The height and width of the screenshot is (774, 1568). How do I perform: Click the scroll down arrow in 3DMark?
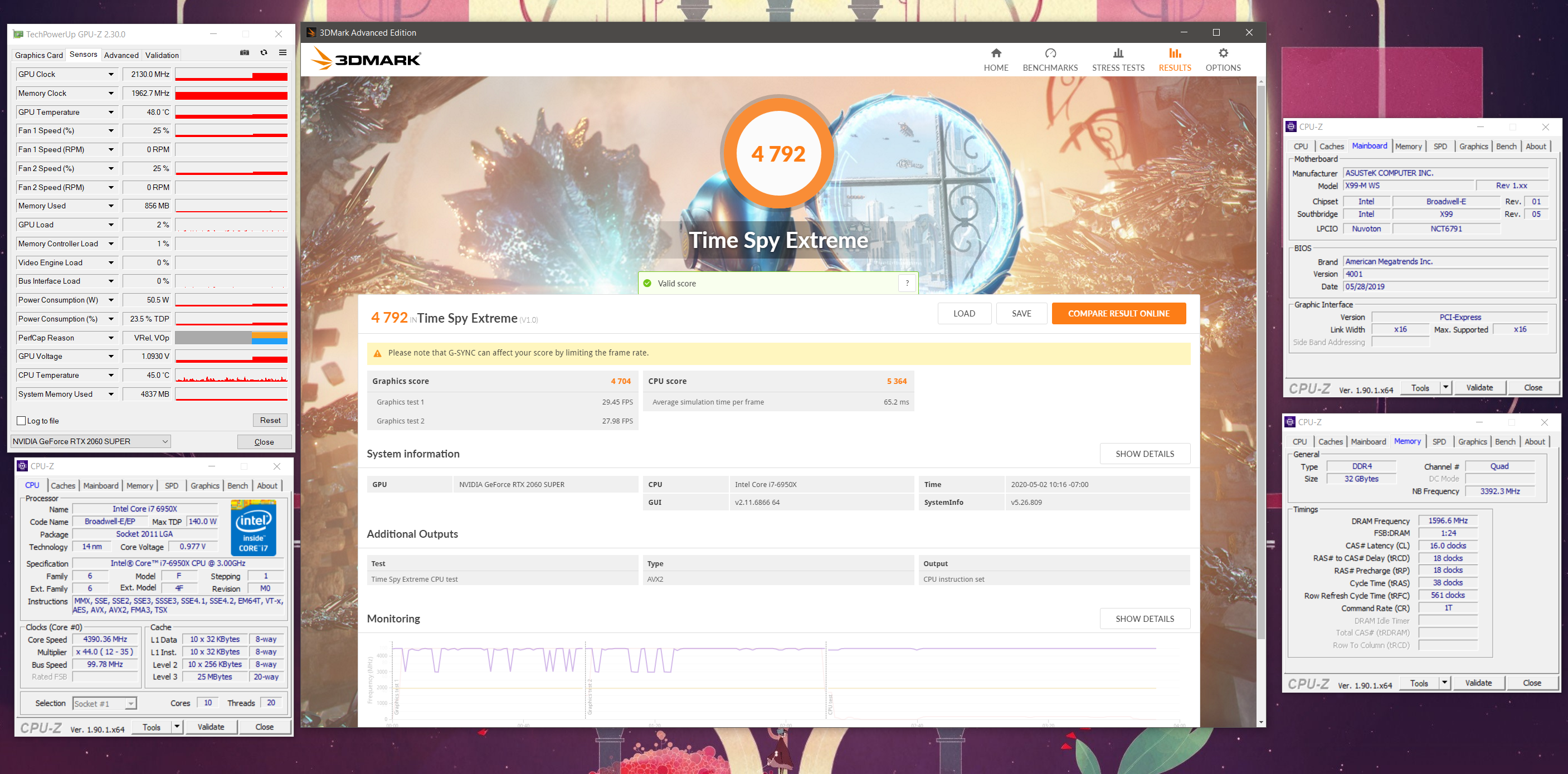click(1261, 722)
